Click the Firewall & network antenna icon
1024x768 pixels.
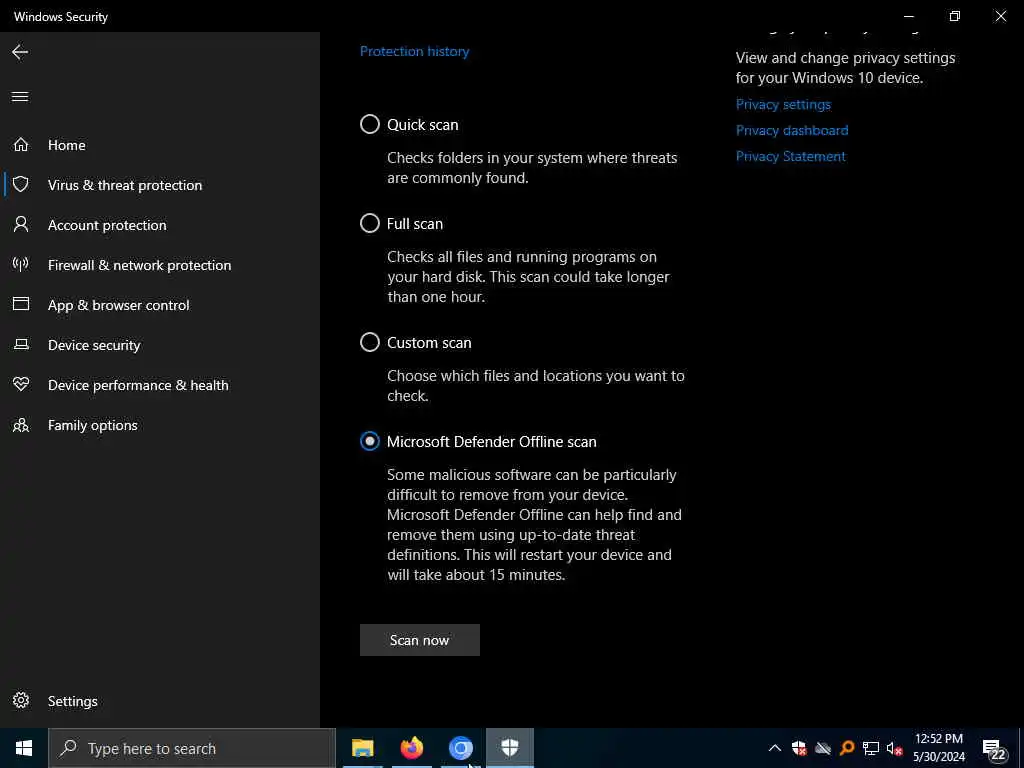tap(21, 264)
